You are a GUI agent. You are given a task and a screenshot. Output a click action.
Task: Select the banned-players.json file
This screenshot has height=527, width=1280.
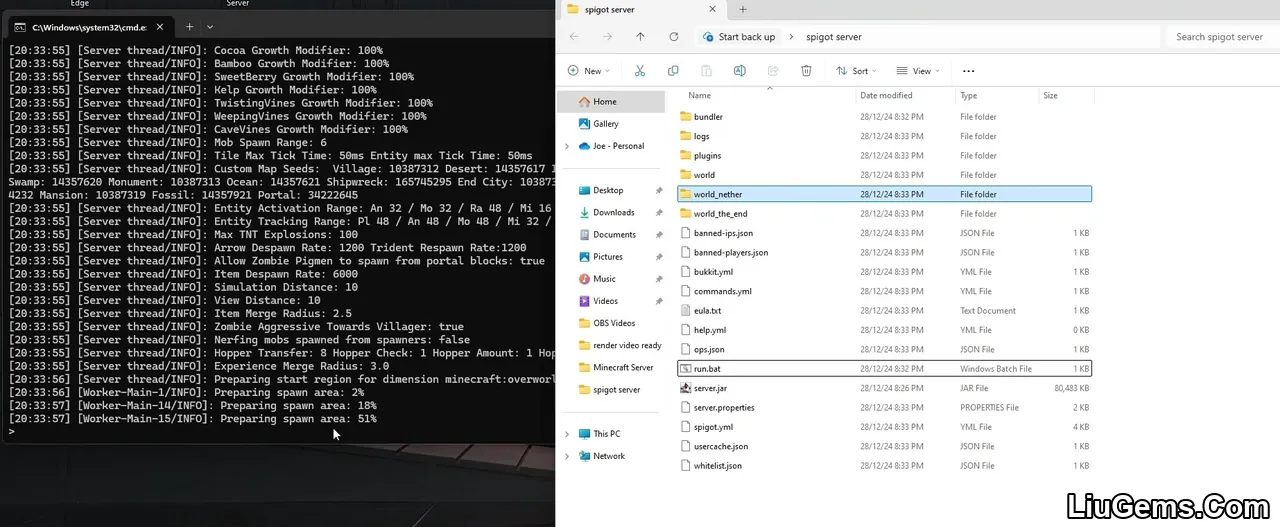pos(731,253)
